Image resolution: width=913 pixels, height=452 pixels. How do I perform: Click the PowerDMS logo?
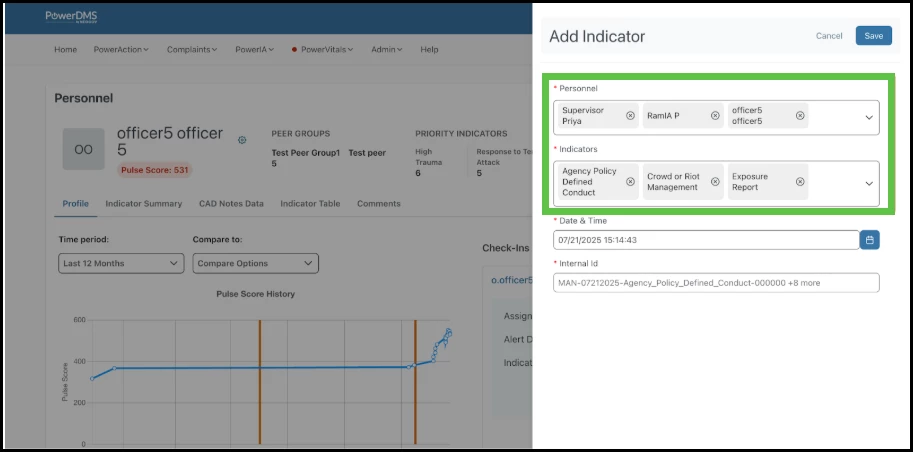72,17
